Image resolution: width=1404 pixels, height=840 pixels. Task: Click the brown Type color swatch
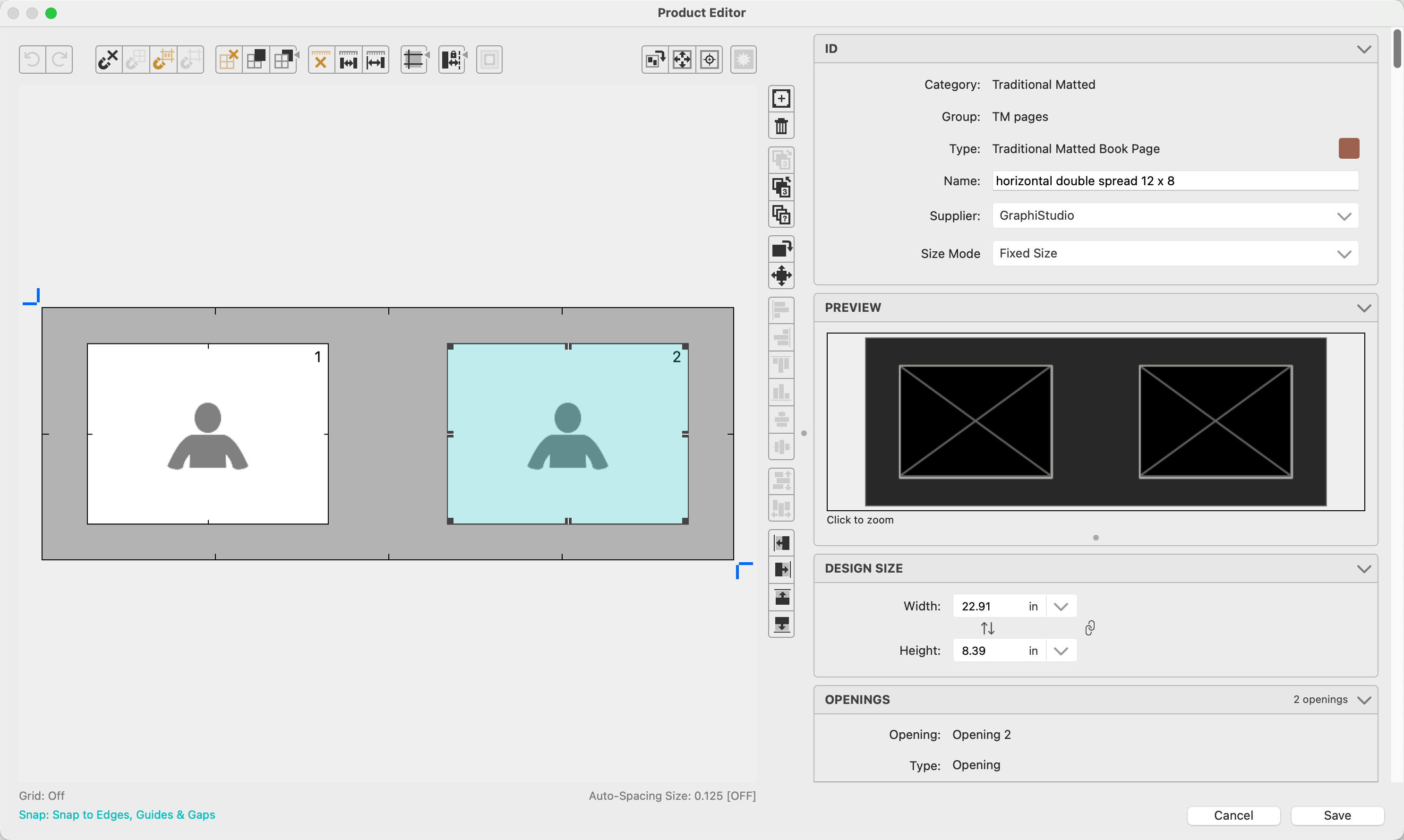tap(1349, 148)
